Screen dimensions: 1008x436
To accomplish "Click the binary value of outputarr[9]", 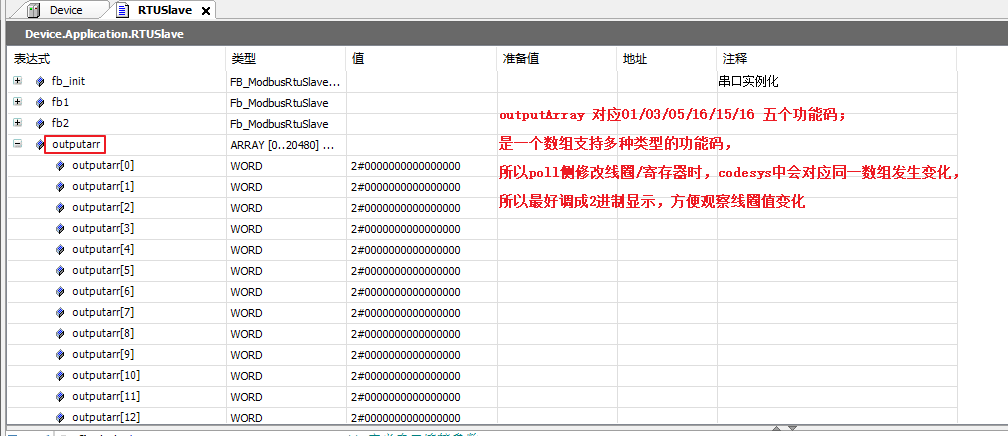I will (406, 355).
